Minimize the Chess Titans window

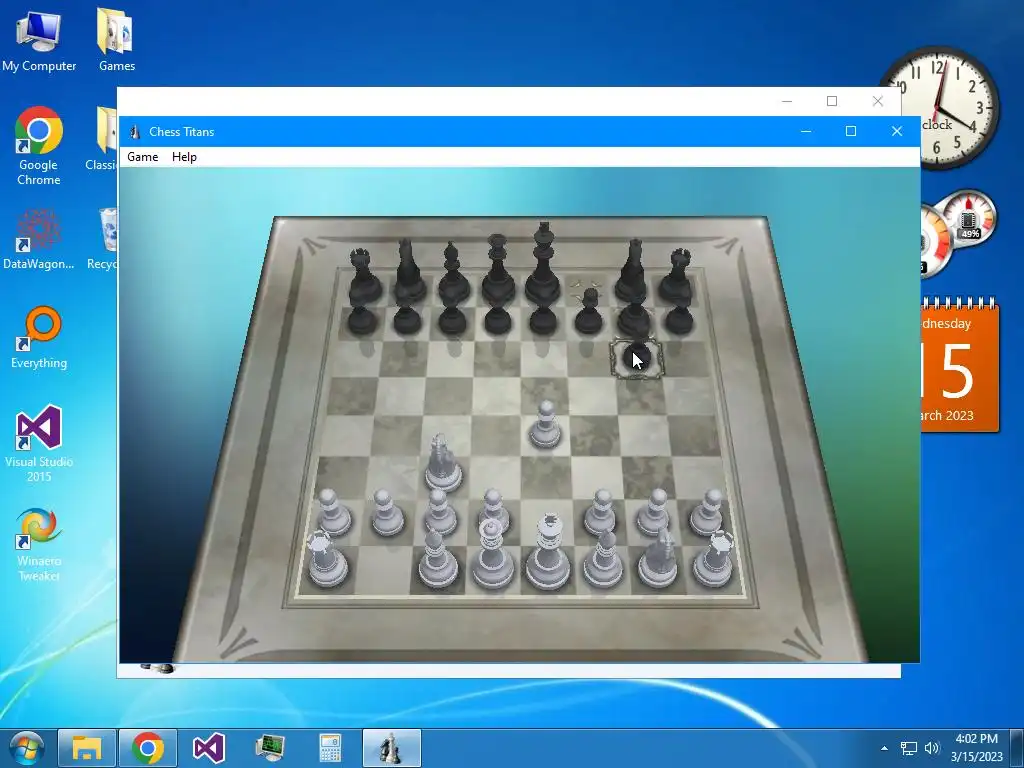[x=806, y=131]
